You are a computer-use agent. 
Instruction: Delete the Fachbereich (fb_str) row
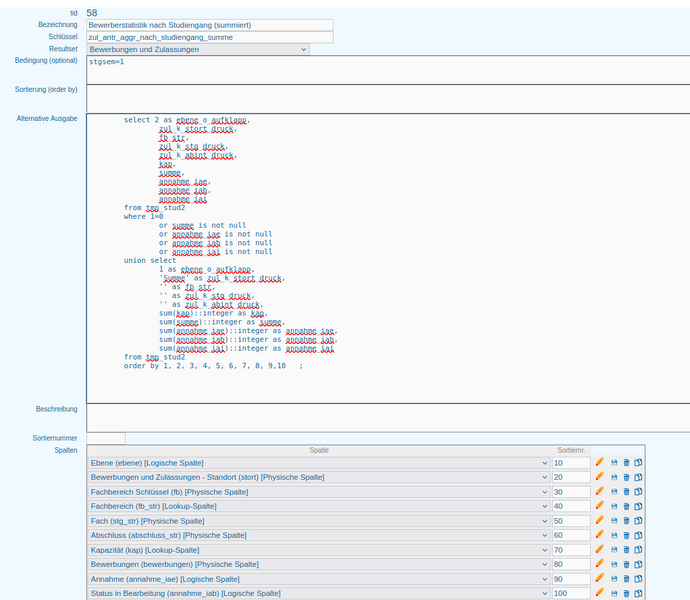coord(627,506)
